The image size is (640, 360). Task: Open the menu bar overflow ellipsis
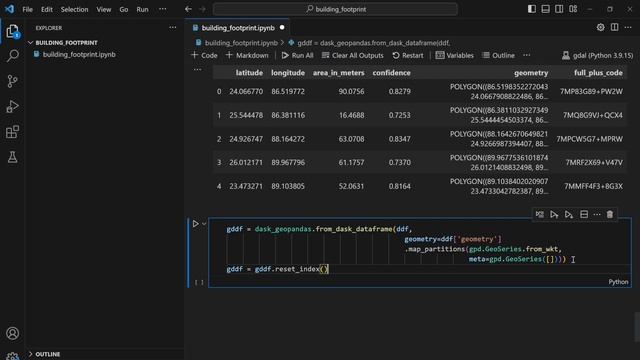[162, 9]
